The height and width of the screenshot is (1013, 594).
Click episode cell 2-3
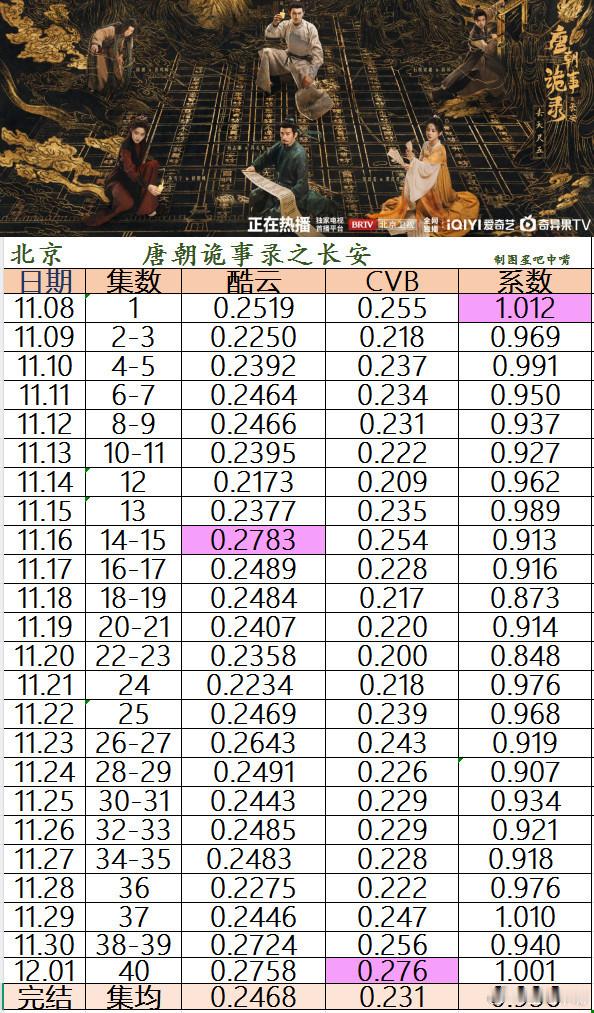click(134, 337)
